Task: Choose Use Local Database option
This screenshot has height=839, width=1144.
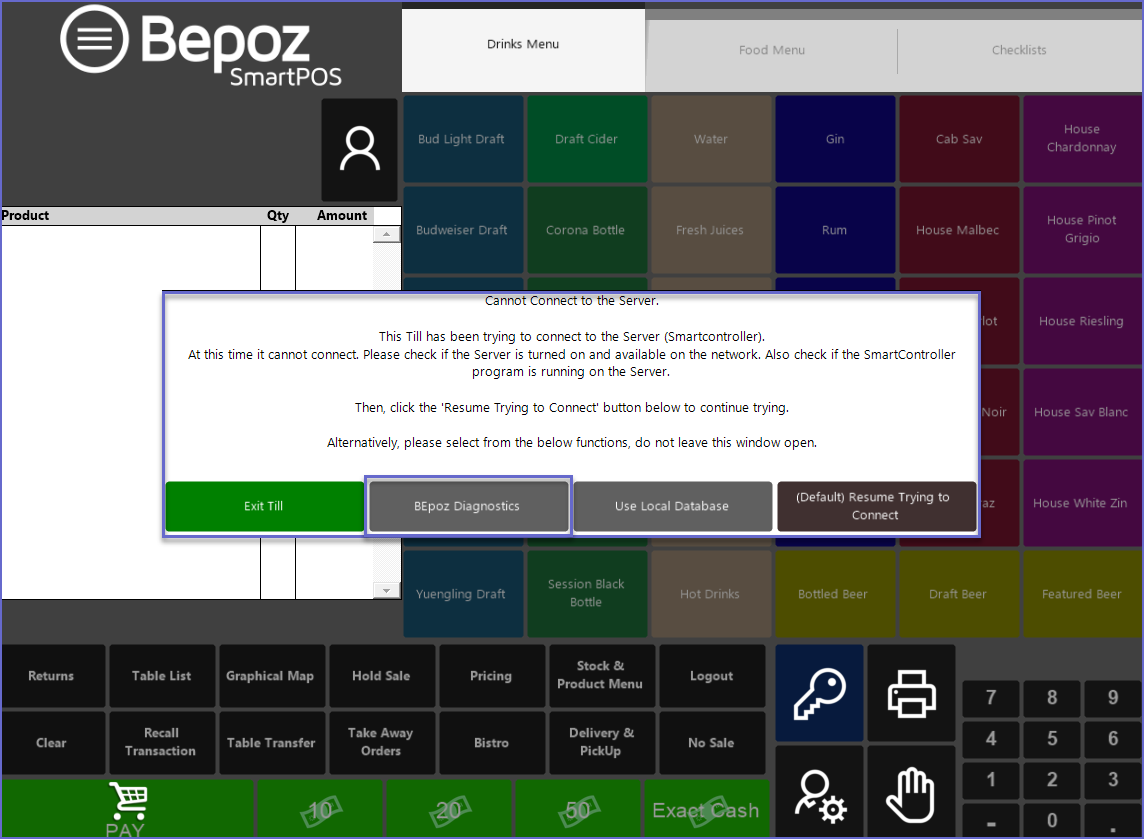Action: [x=672, y=506]
